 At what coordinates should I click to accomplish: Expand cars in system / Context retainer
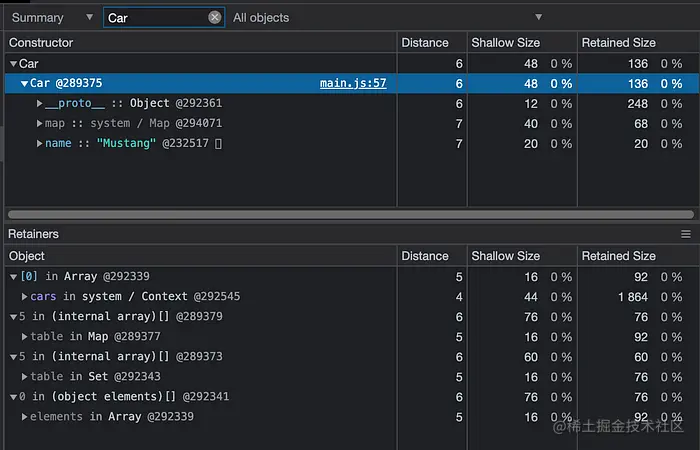25,297
